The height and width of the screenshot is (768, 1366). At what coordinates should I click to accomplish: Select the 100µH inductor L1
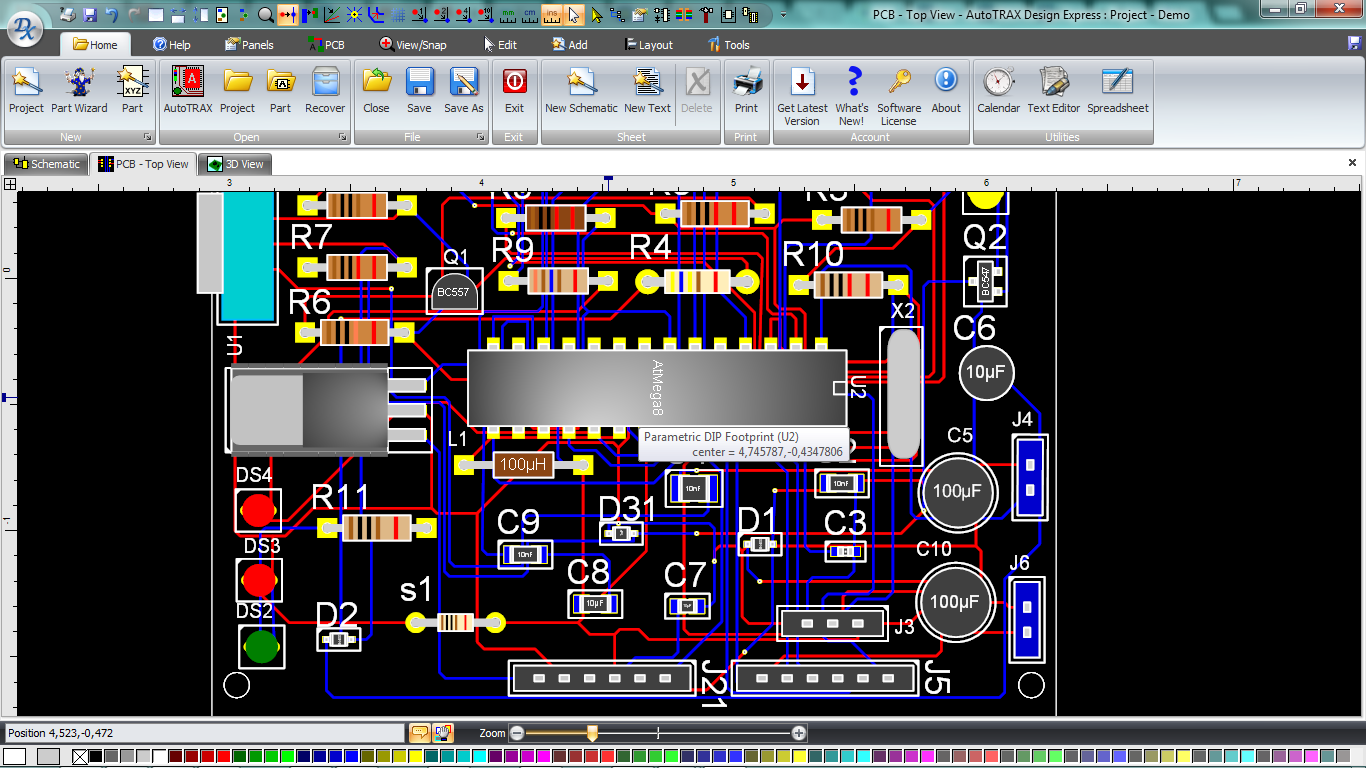523,464
